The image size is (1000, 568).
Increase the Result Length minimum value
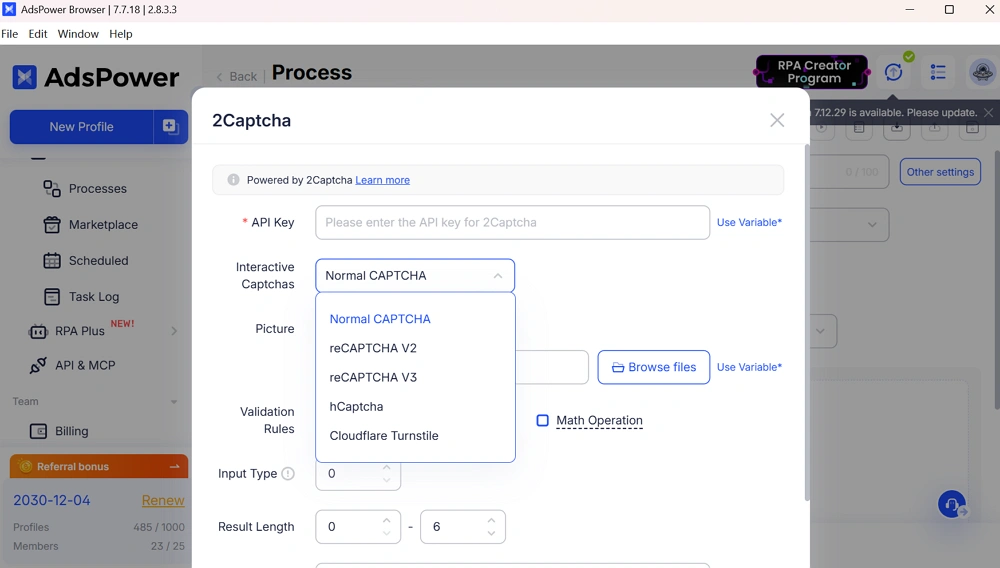(386, 520)
